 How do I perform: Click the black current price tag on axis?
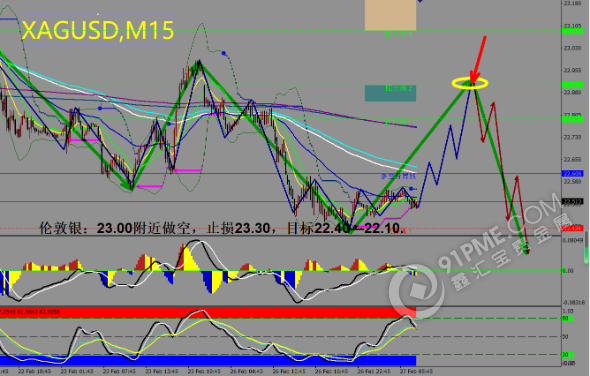tap(572, 202)
